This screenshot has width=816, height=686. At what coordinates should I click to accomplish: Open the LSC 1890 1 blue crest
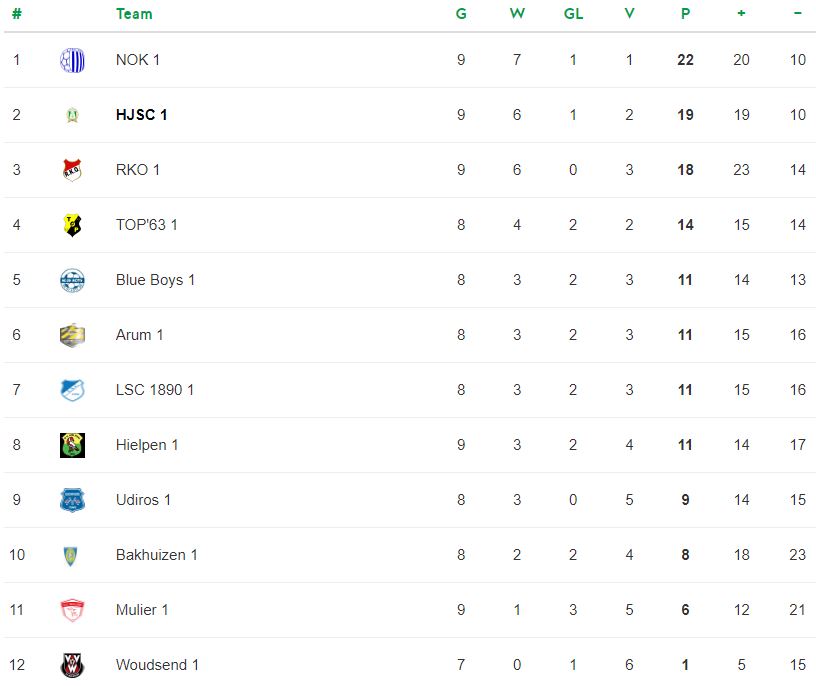pyautogui.click(x=72, y=390)
